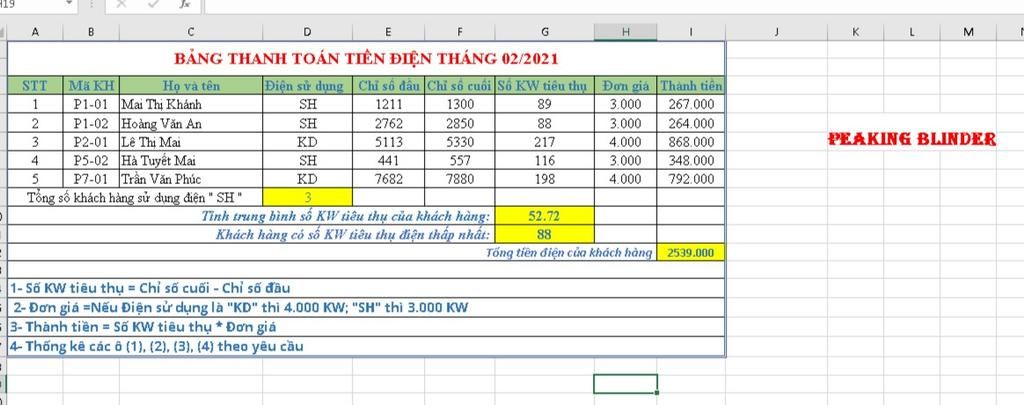
Task: Select the Thành tiền header cell
Action: click(691, 86)
